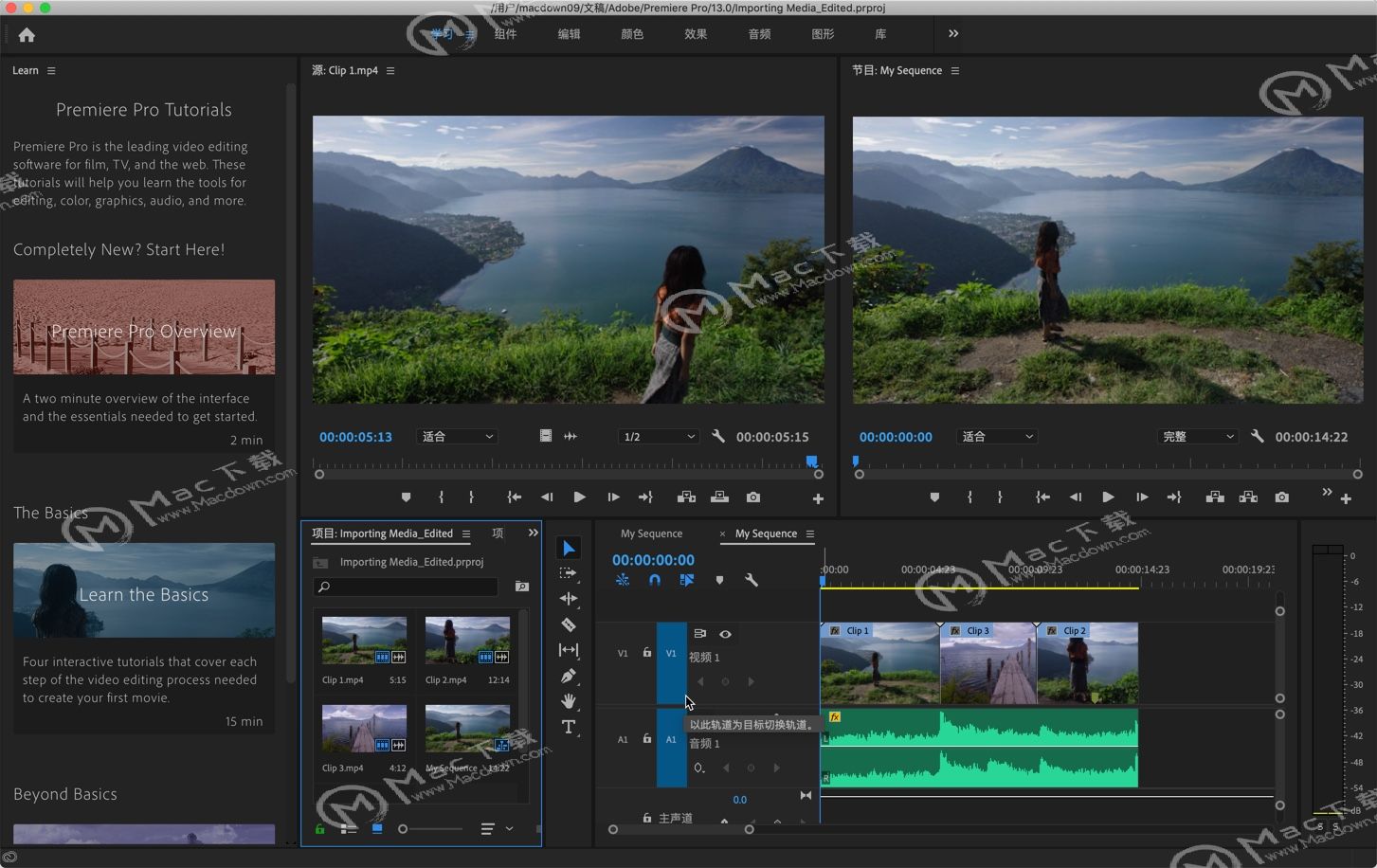The image size is (1377, 868).
Task: Mark Out point in source monitor
Action: click(471, 497)
